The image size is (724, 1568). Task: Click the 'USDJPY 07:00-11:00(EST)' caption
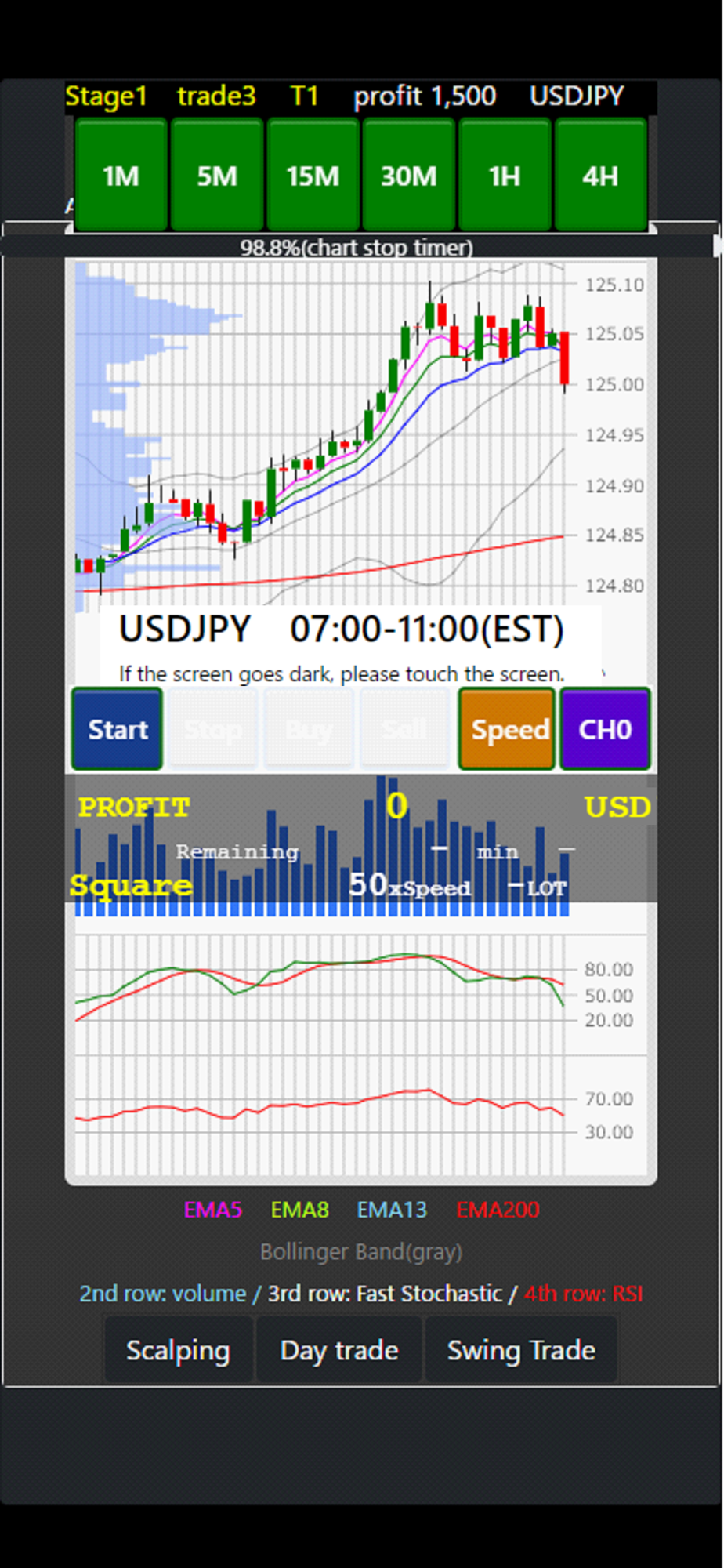341,629
